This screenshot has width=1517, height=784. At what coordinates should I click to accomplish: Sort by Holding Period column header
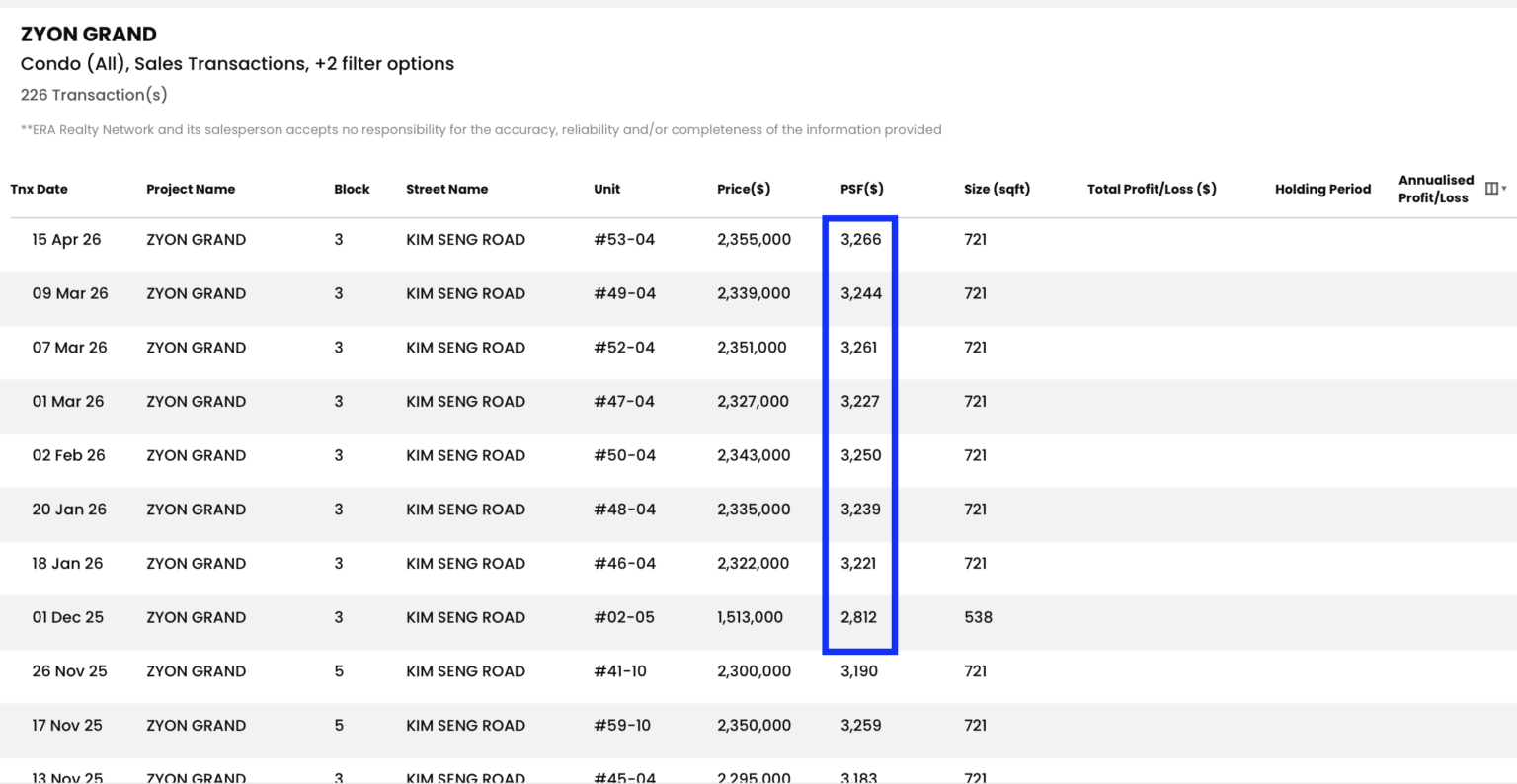[1322, 189]
